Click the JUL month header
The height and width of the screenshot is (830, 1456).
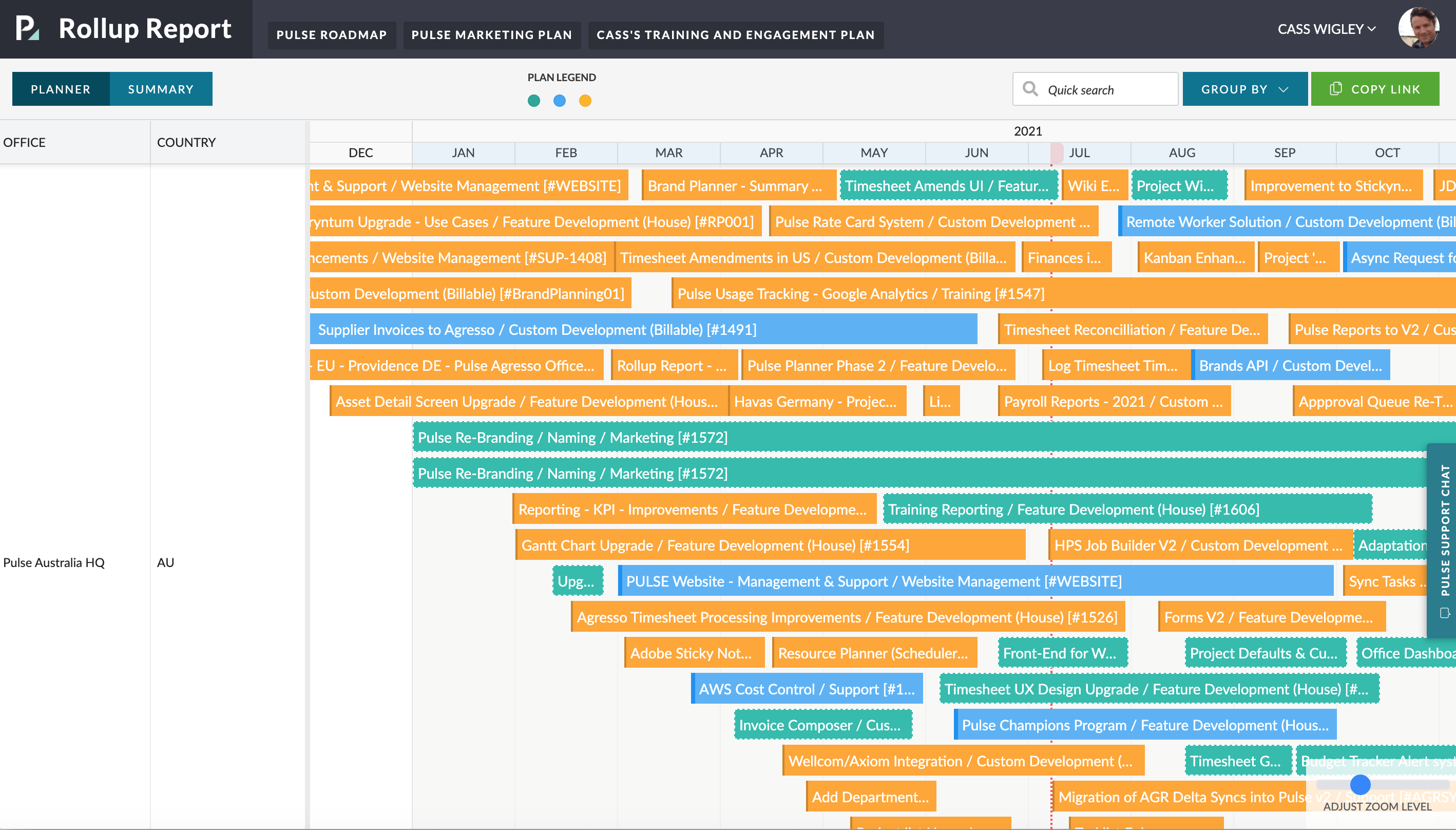[x=1080, y=153]
